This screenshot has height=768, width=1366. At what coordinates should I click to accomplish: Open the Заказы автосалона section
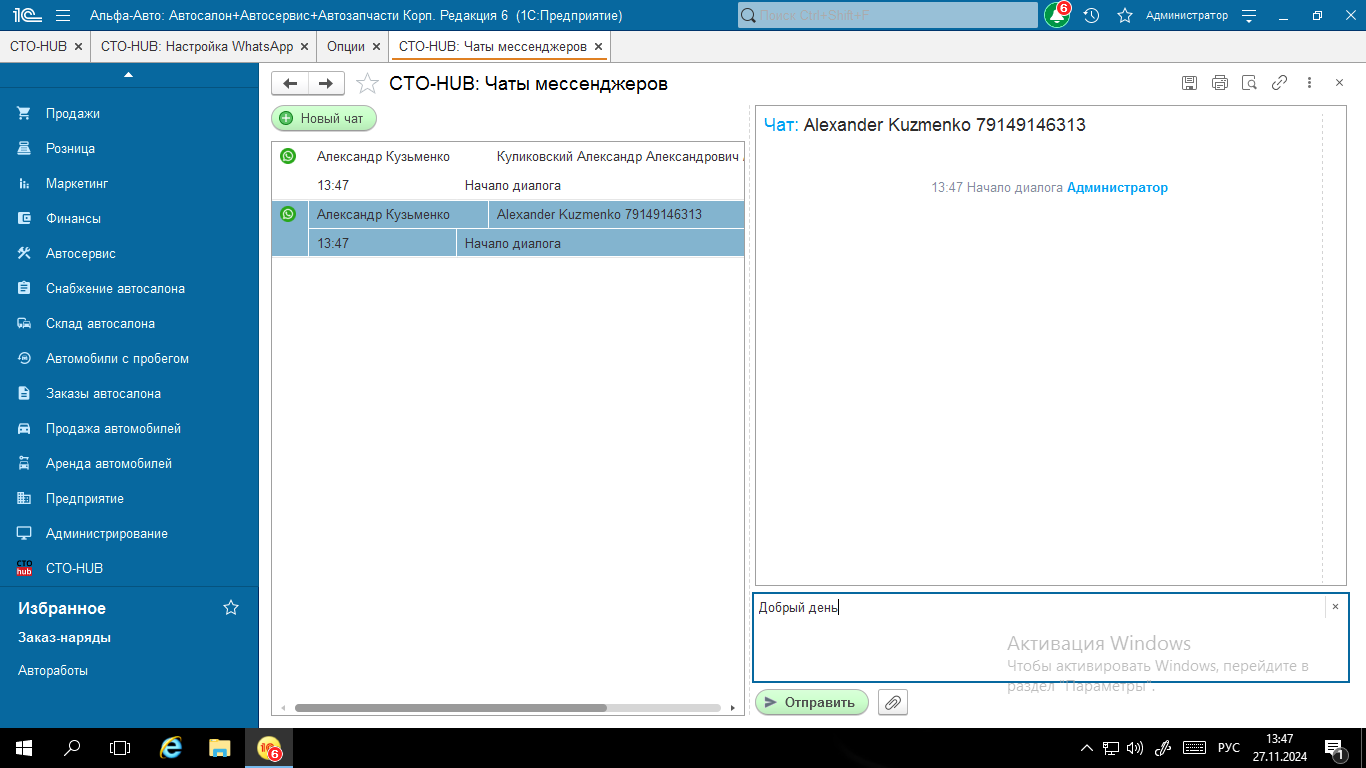(129, 394)
